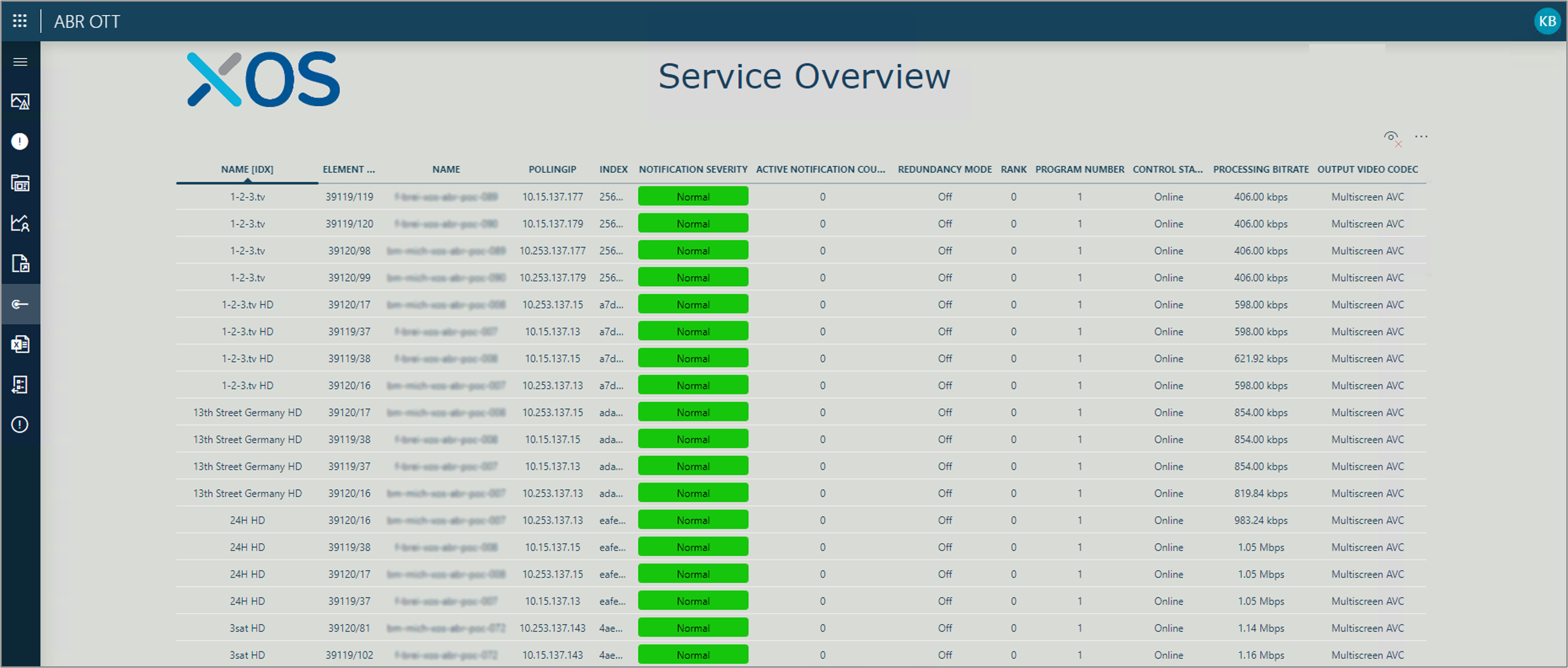Sort by NOTIFICATION SEVERITY column header

tap(693, 169)
